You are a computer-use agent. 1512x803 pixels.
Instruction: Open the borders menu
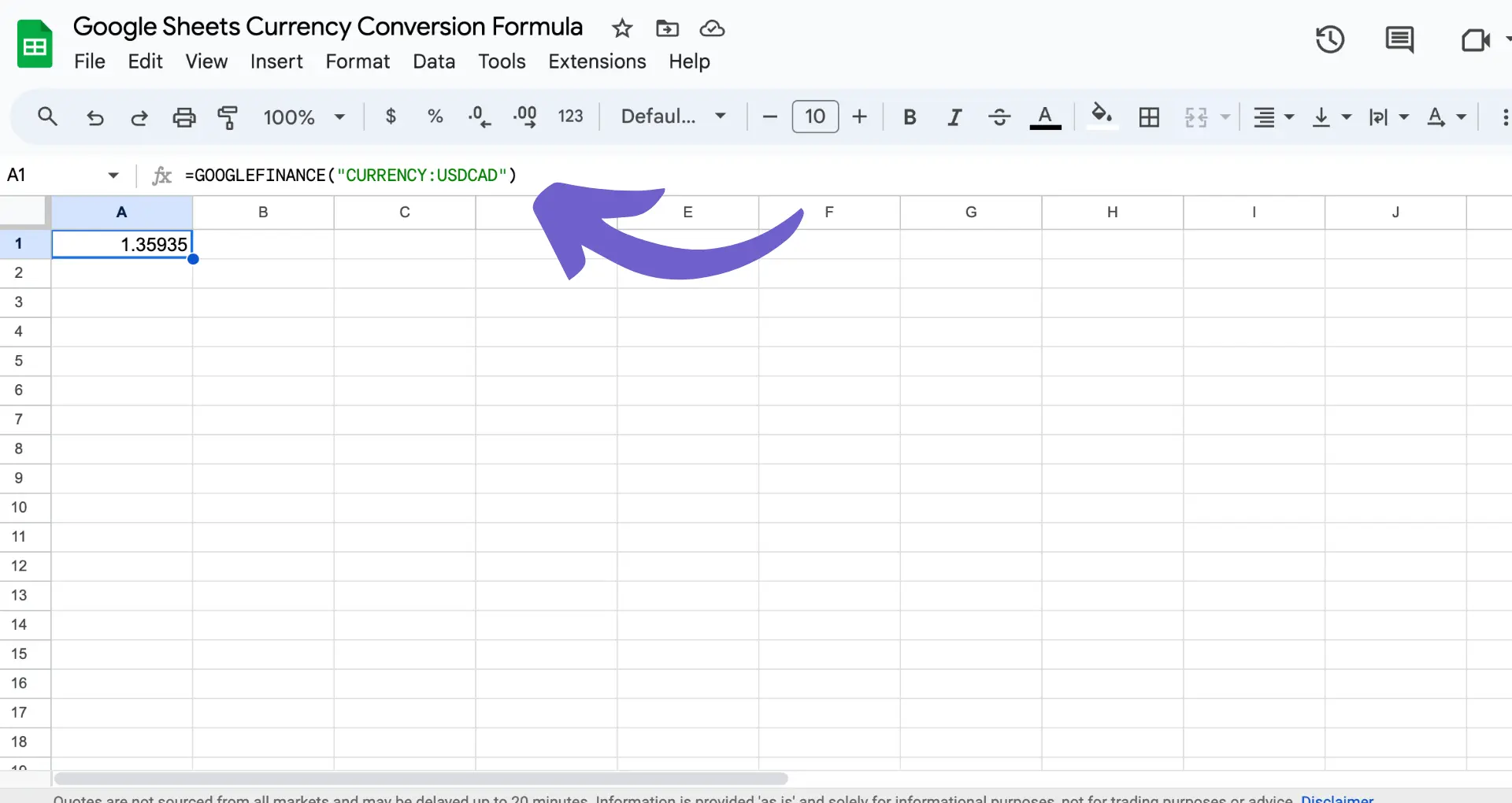tap(1149, 117)
